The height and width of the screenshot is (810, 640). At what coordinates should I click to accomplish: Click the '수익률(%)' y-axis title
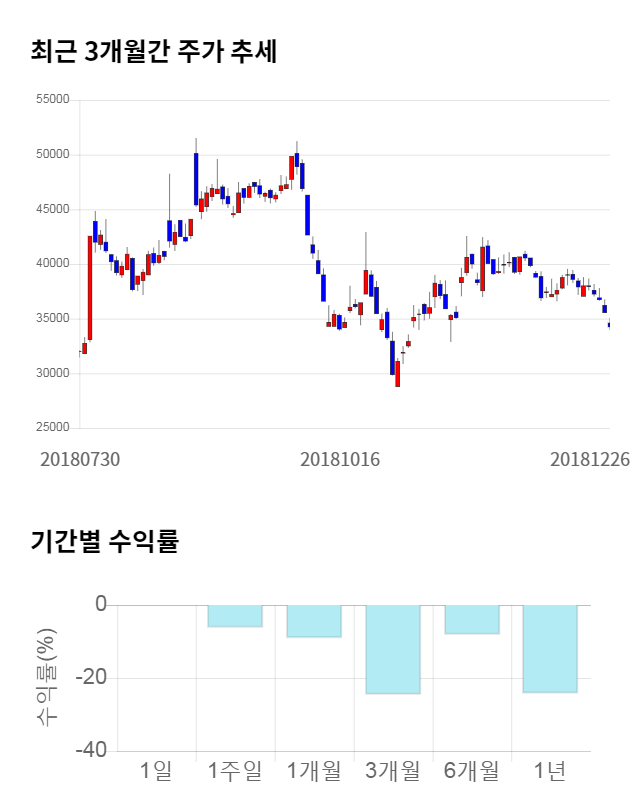(x=47, y=678)
